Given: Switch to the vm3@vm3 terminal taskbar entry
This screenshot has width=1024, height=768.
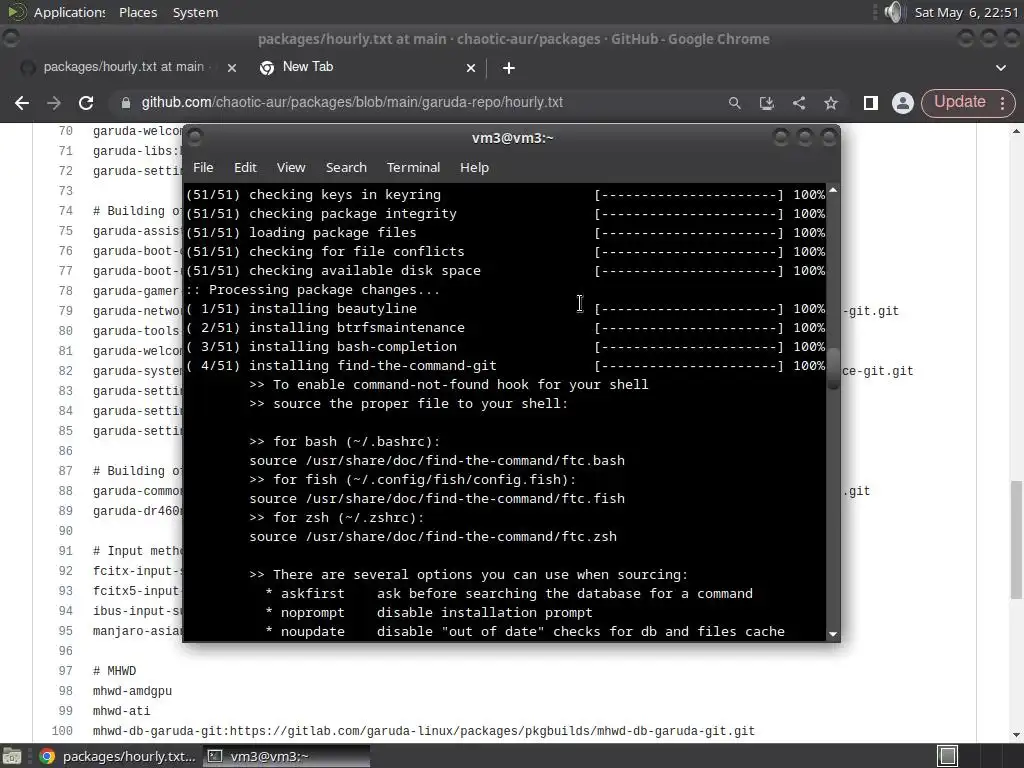Looking at the screenshot, I should [x=286, y=756].
